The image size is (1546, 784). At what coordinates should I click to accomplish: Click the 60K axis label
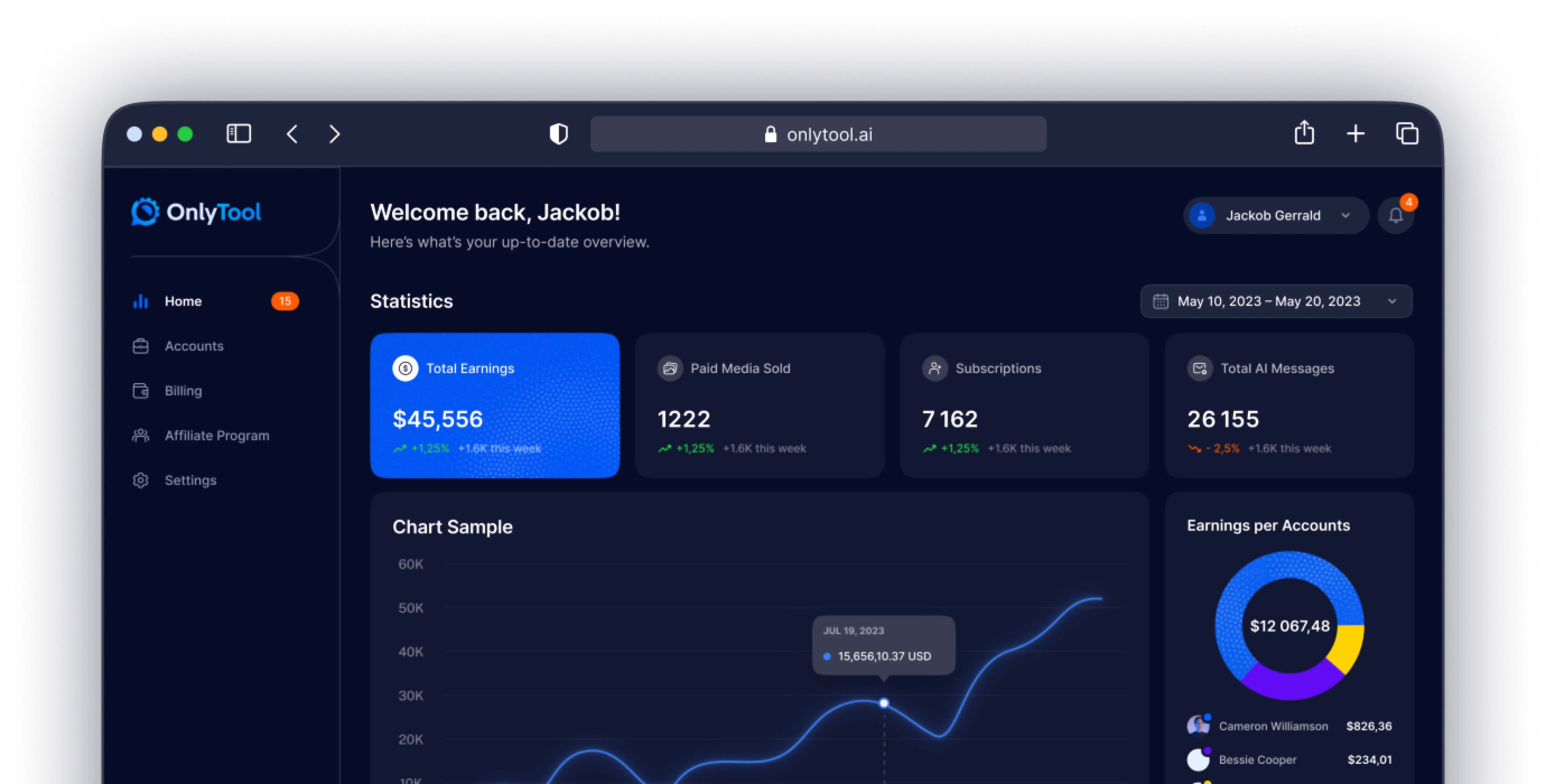tap(411, 564)
